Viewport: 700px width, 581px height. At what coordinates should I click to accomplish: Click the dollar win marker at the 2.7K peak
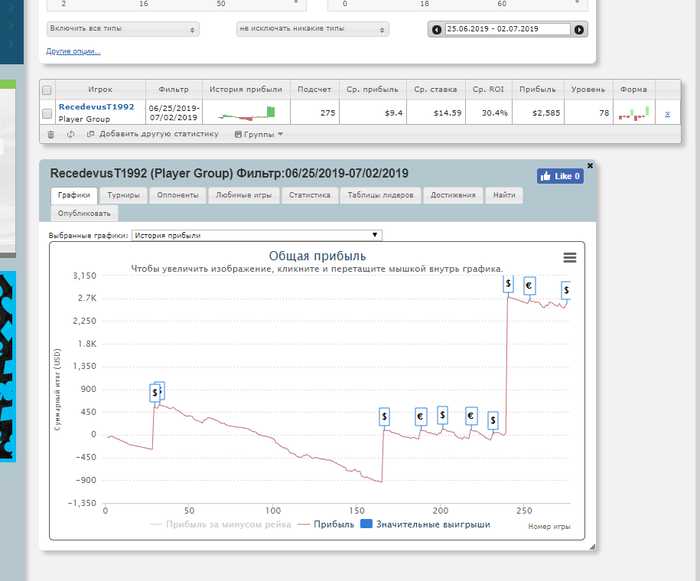[x=508, y=284]
